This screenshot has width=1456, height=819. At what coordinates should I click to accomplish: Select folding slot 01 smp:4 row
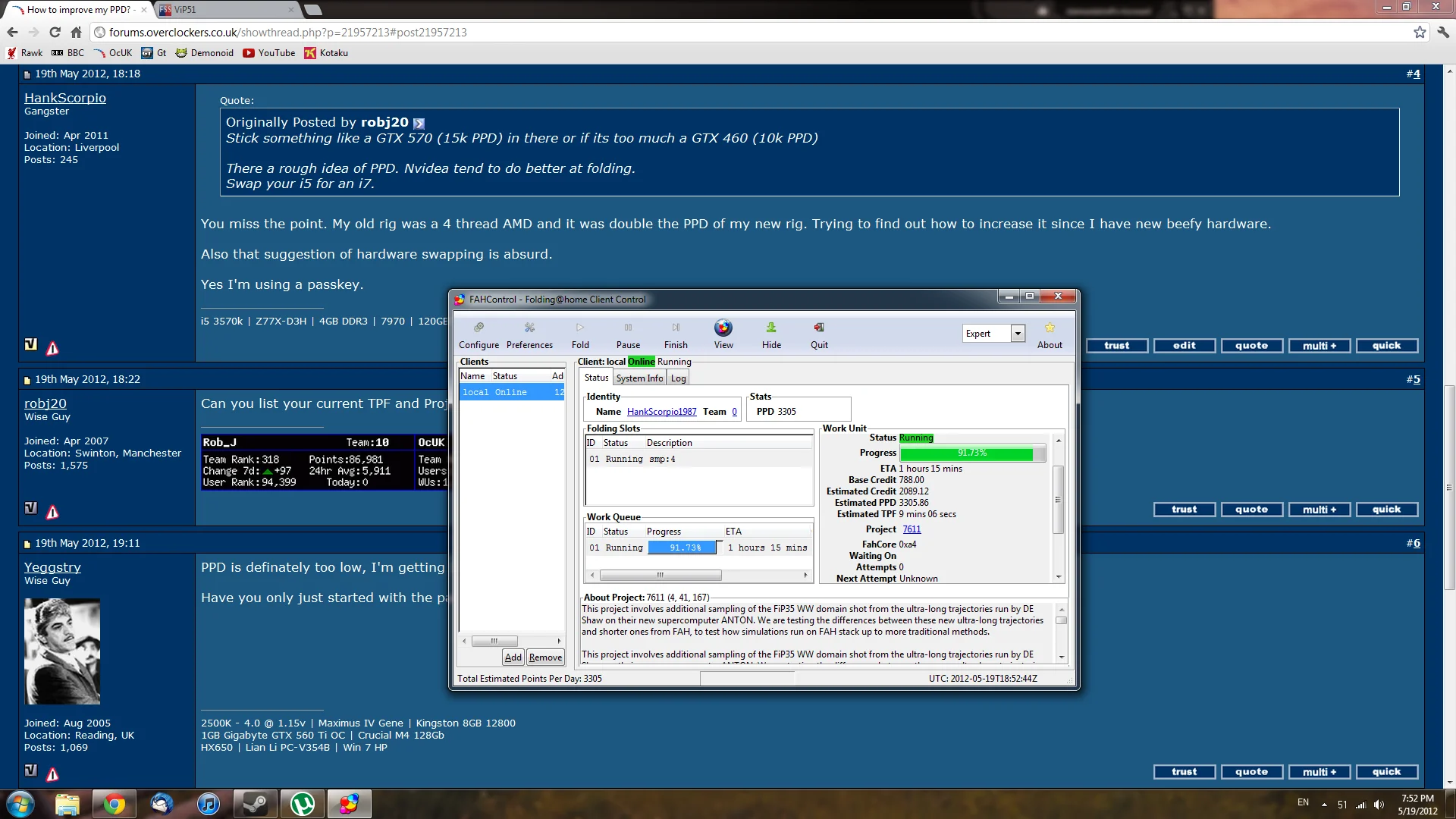(x=698, y=459)
